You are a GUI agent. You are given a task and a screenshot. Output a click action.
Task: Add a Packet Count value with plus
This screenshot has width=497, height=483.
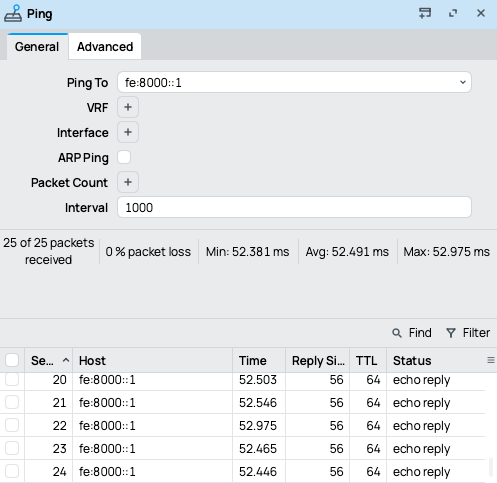(128, 182)
